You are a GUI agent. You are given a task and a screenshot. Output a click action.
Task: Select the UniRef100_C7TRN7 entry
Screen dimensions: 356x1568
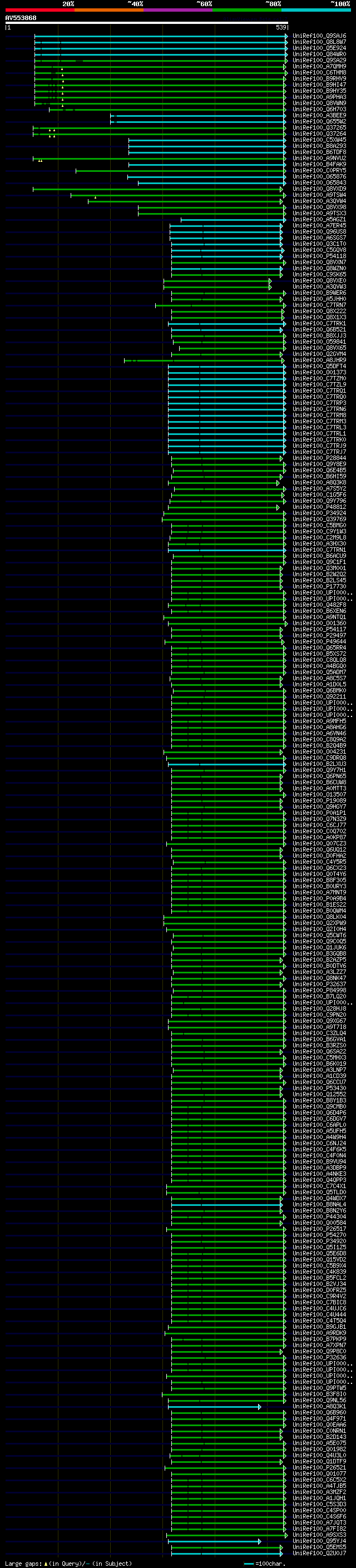click(319, 305)
